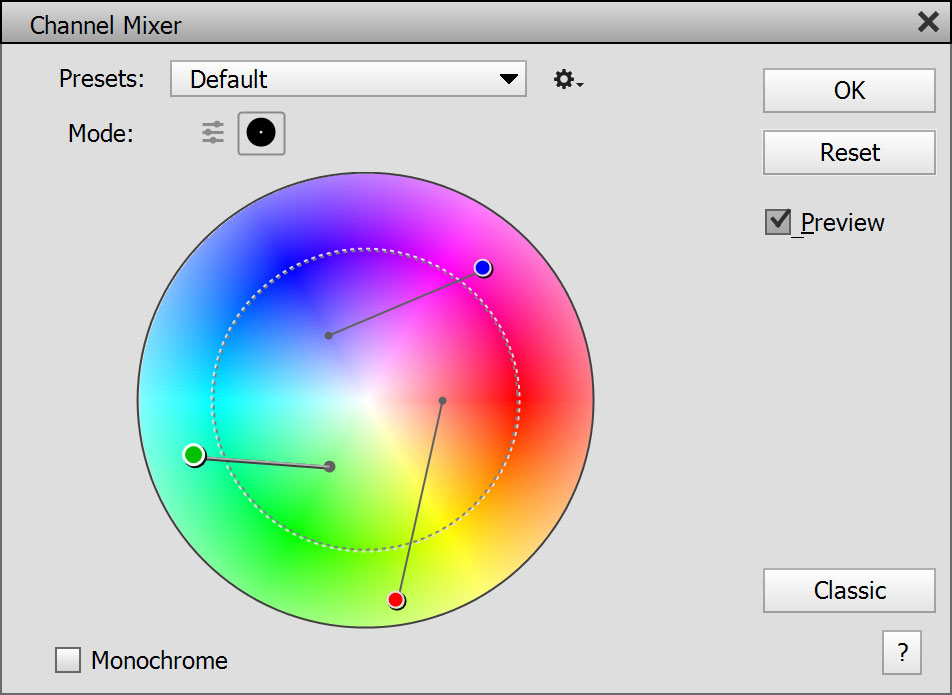
Task: Click the question mark help button
Action: 902,653
